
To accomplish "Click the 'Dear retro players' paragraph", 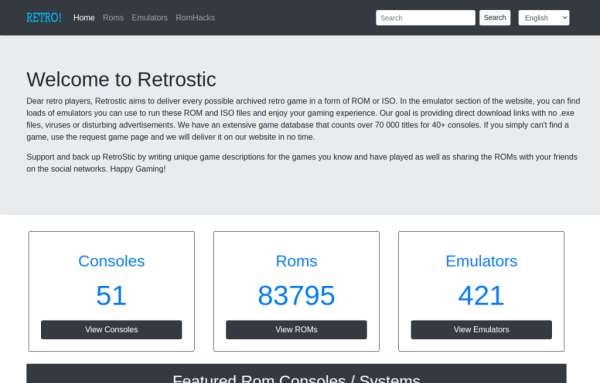I will (x=303, y=119).
